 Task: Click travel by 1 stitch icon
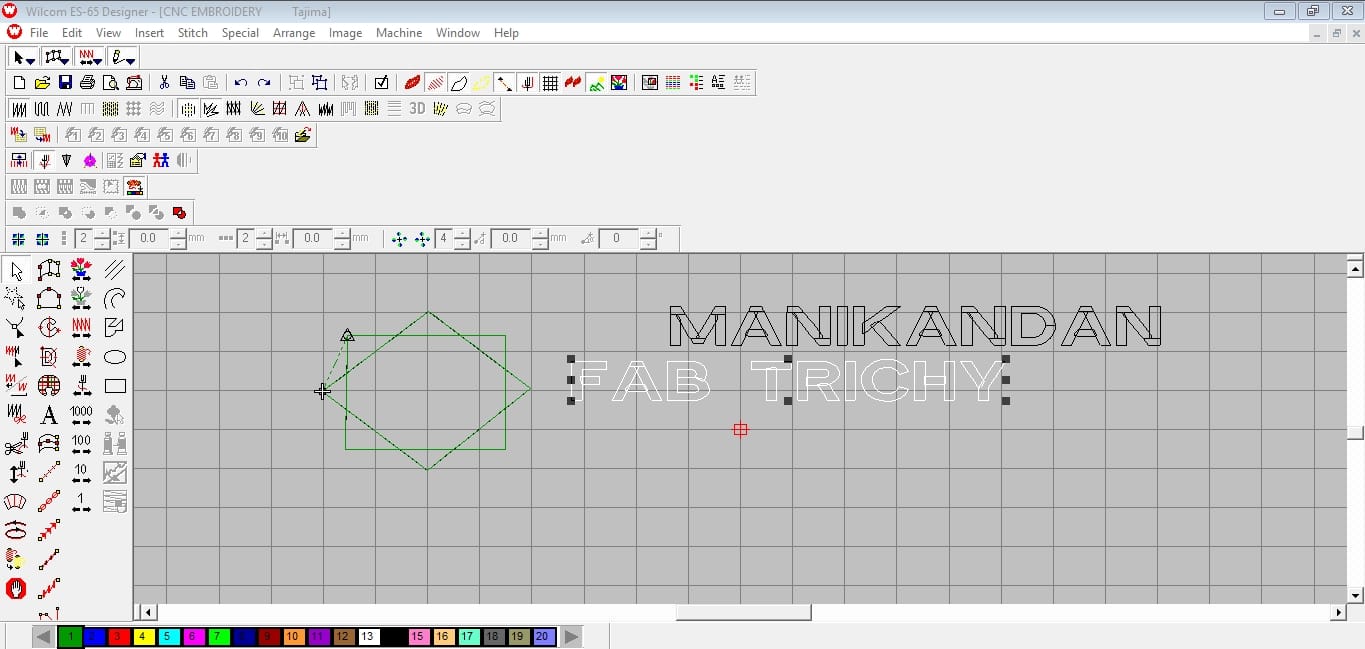click(81, 501)
